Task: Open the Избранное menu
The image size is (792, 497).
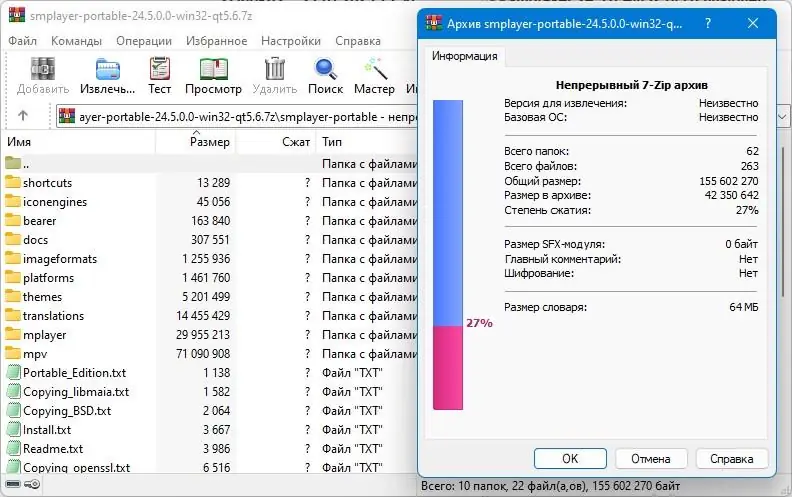Action: click(x=217, y=41)
